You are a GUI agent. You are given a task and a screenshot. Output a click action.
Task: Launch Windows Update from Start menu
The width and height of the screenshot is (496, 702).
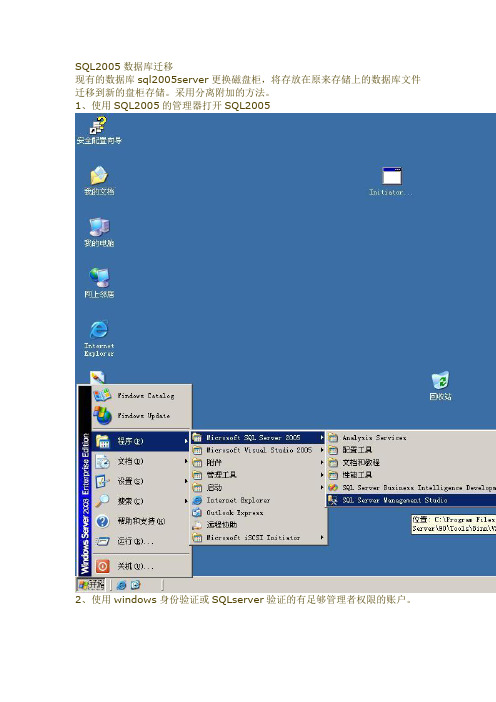tap(142, 415)
